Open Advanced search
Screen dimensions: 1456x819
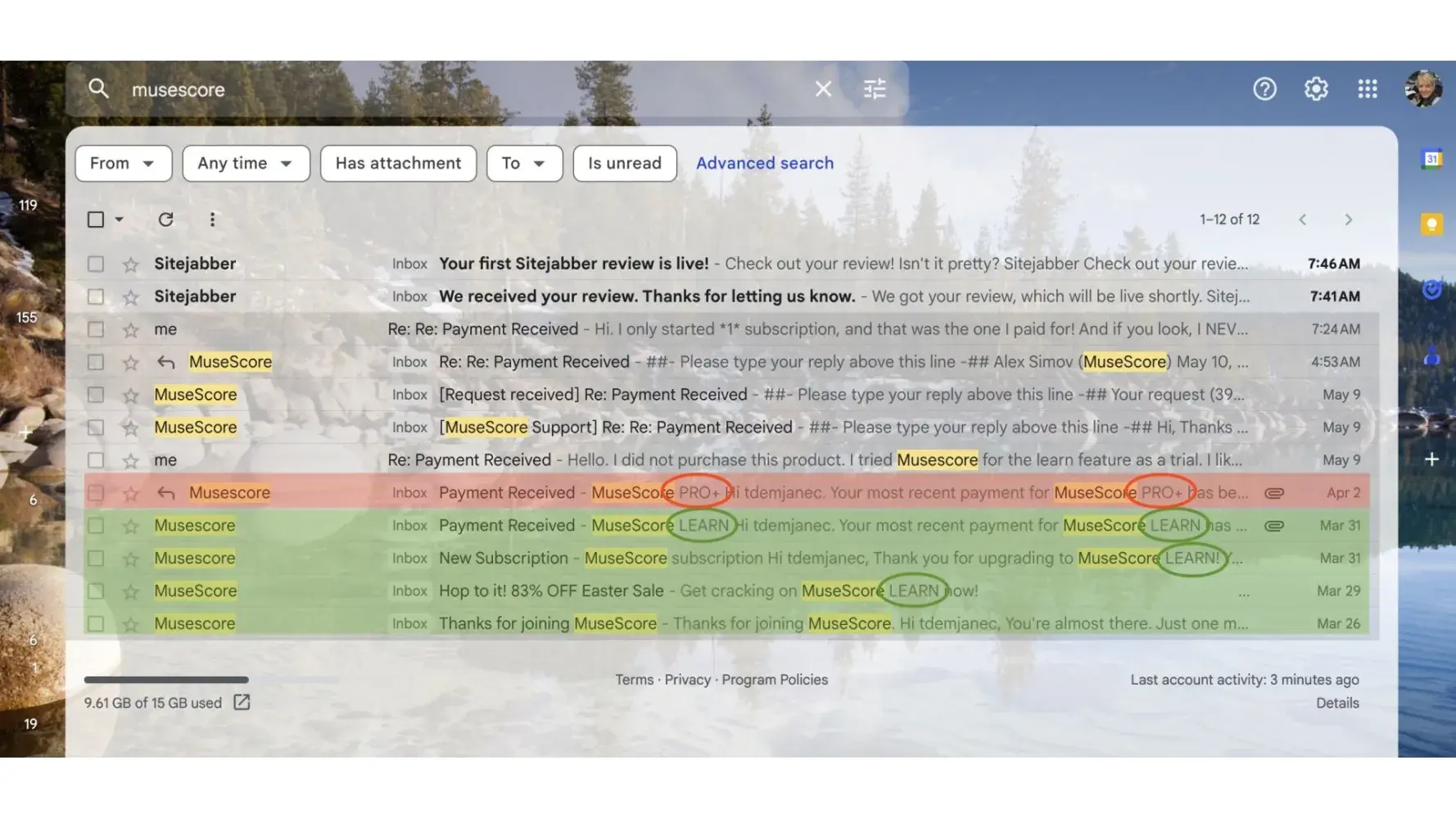pos(765,163)
